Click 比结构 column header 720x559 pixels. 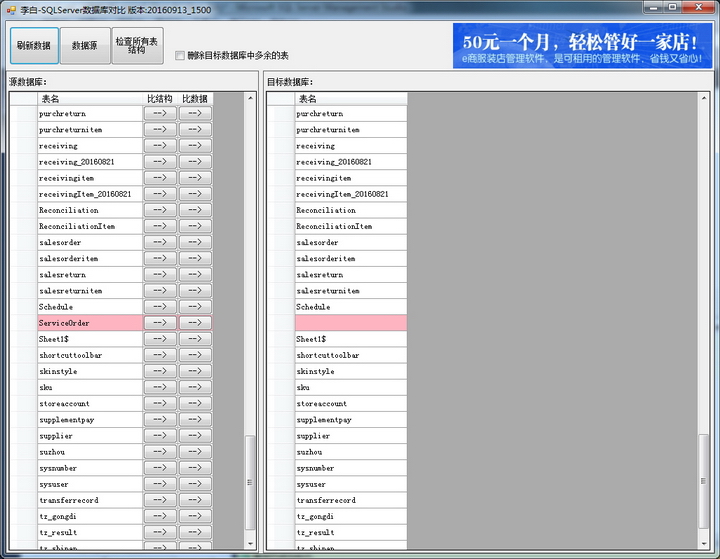(160, 99)
